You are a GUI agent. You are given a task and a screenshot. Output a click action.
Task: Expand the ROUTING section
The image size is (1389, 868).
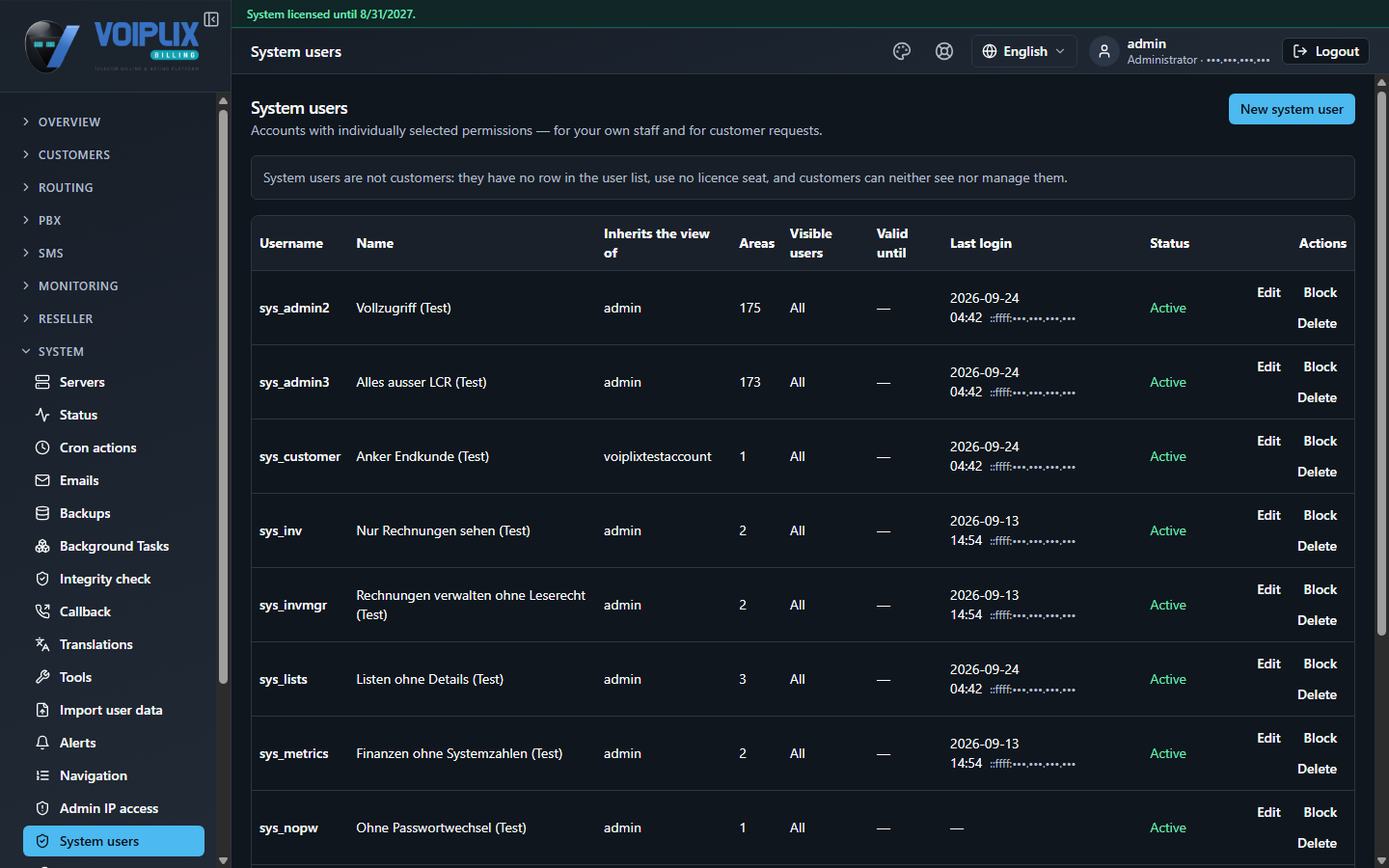tap(58, 187)
